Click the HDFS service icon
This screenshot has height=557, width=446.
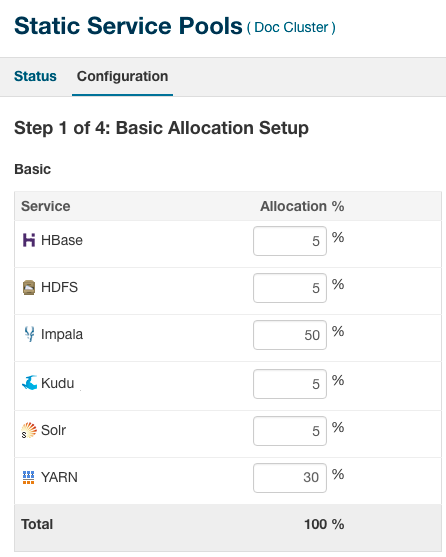[29, 287]
